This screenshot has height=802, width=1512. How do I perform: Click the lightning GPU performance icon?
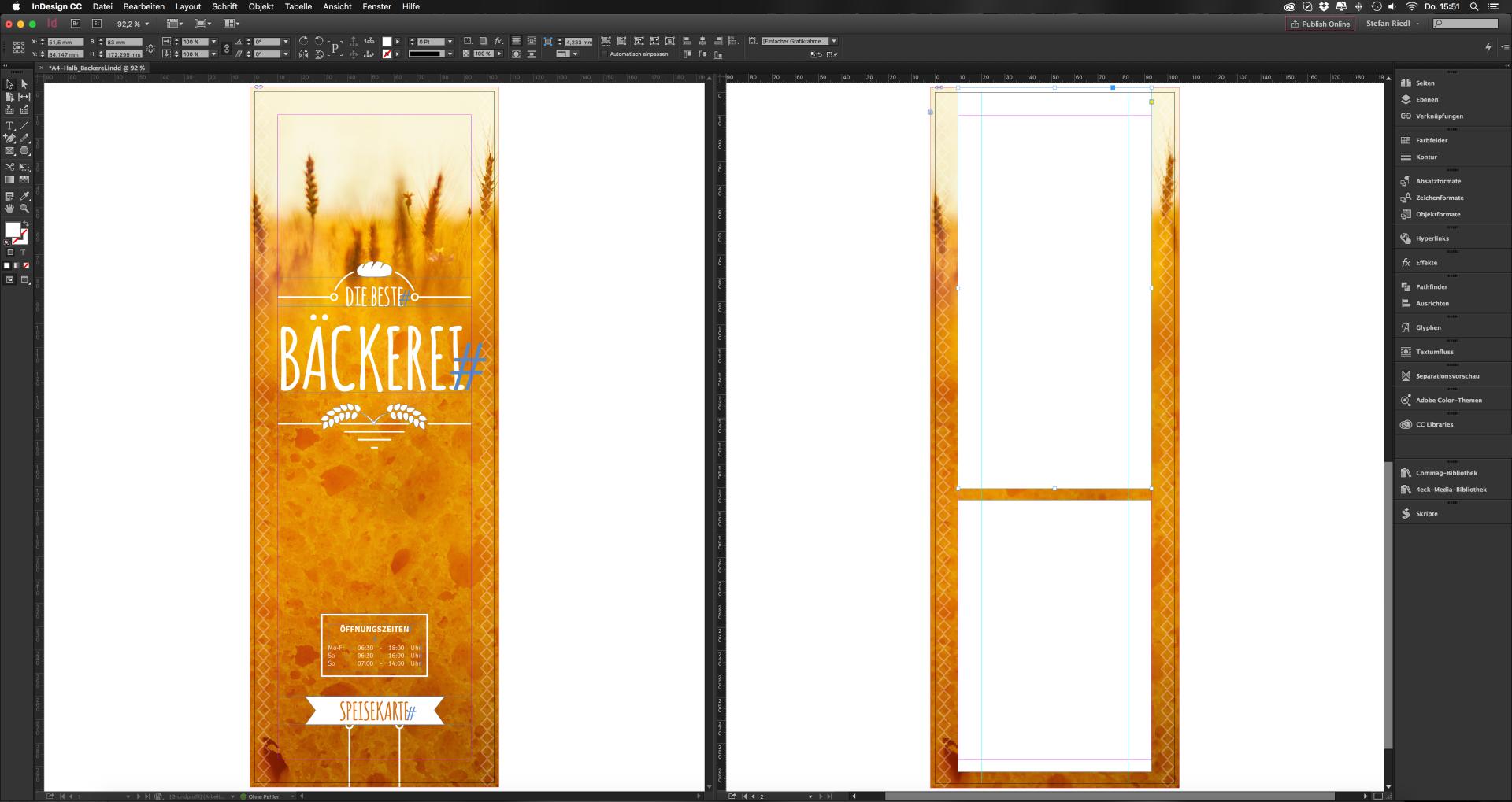[1488, 47]
